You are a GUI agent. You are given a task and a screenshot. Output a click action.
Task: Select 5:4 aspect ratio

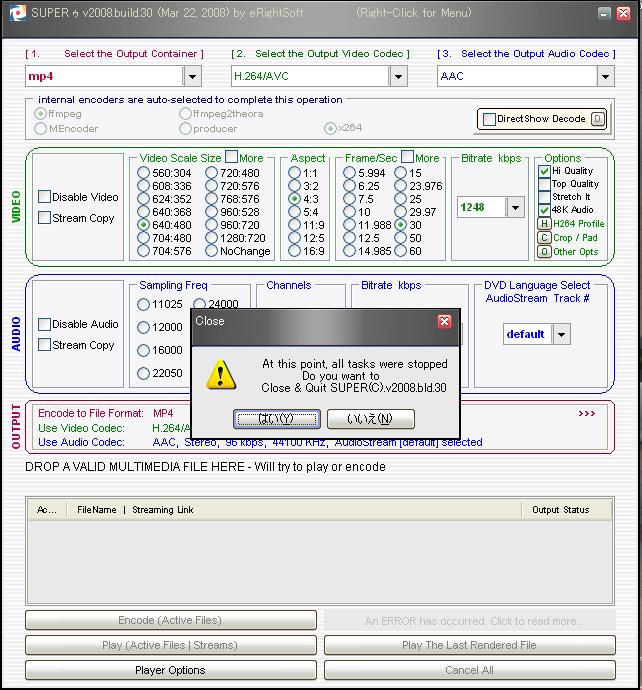coord(294,212)
